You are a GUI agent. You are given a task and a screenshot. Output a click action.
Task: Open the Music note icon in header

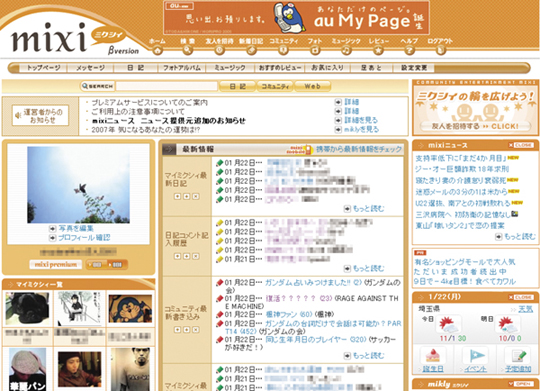[346, 50]
